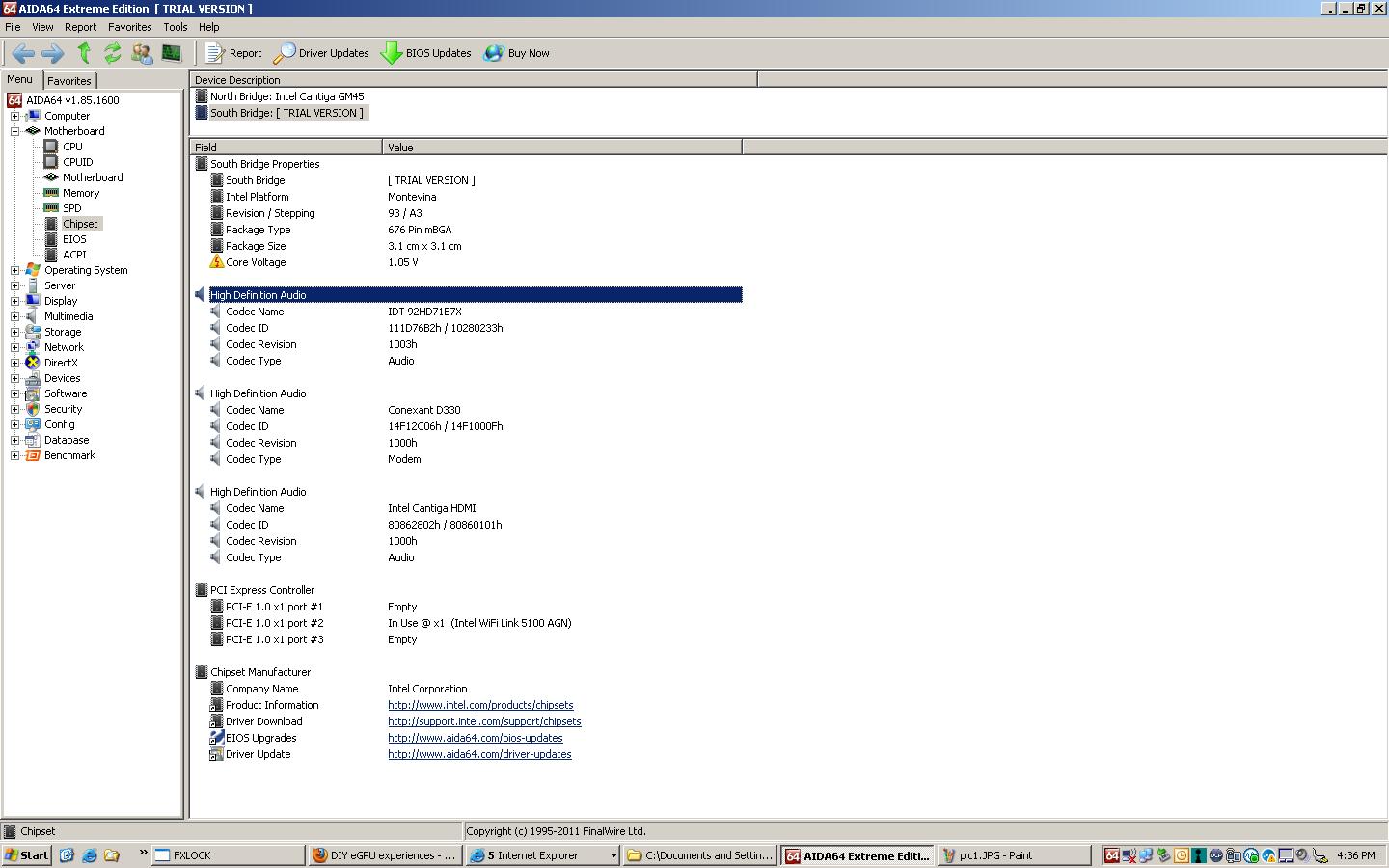Viewport: 1389px width, 868px height.
Task: Switch to the Menu tab
Action: [x=19, y=79]
